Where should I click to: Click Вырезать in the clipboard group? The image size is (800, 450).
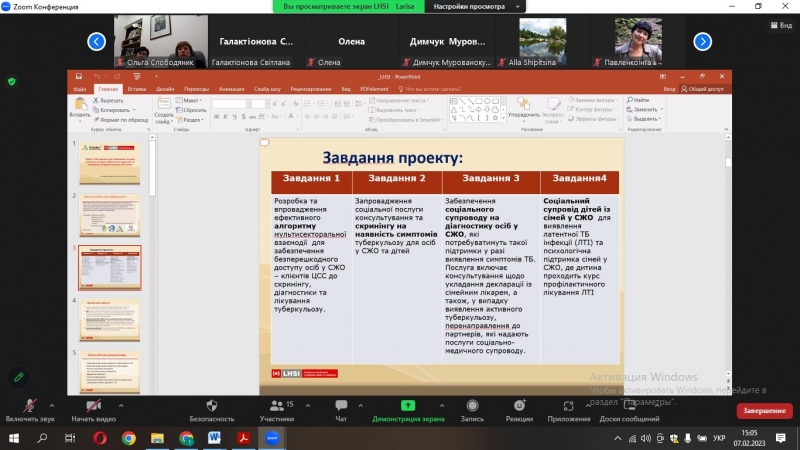click(108, 101)
